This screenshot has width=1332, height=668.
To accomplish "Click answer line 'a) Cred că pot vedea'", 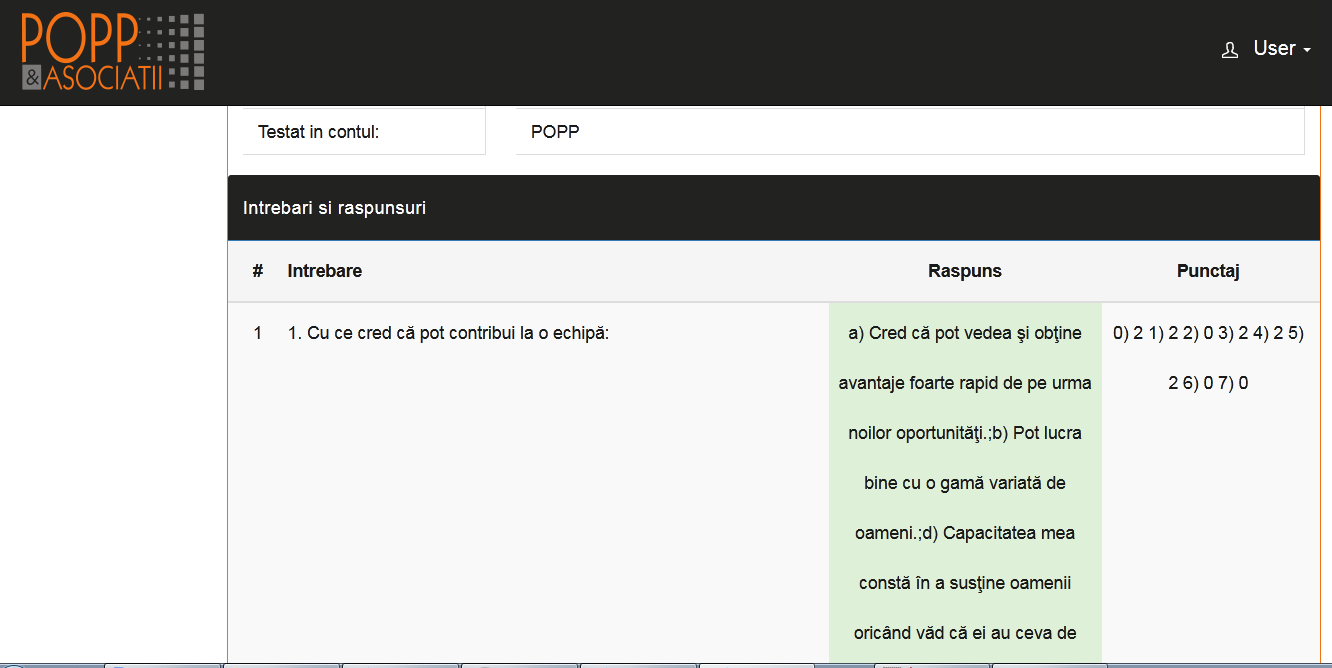I will pyautogui.click(x=964, y=333).
